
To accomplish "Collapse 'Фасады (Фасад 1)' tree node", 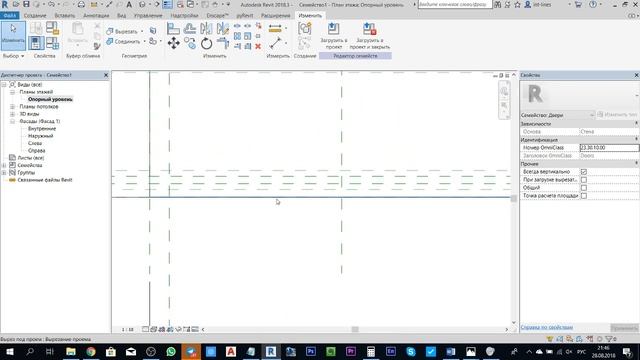I will tap(12, 121).
